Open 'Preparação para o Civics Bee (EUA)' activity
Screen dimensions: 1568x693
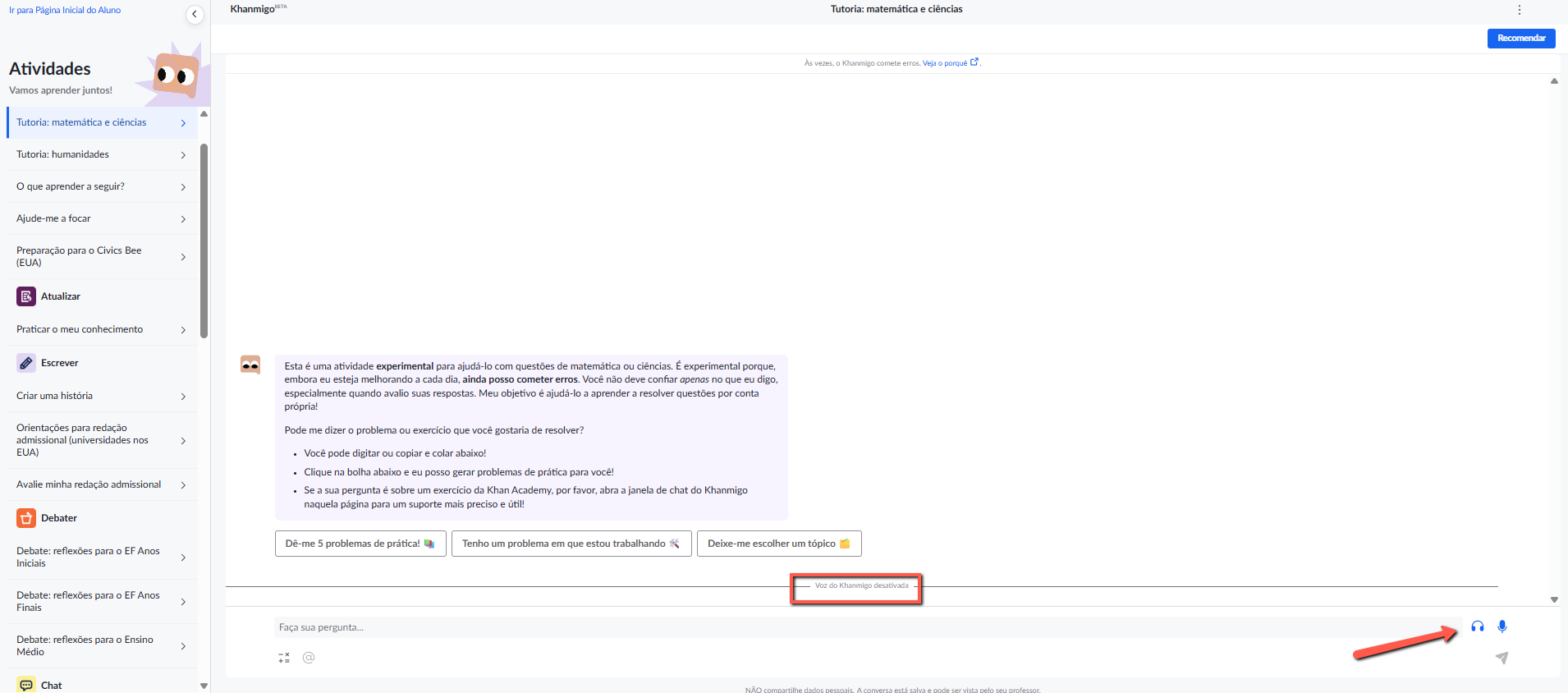(x=102, y=257)
